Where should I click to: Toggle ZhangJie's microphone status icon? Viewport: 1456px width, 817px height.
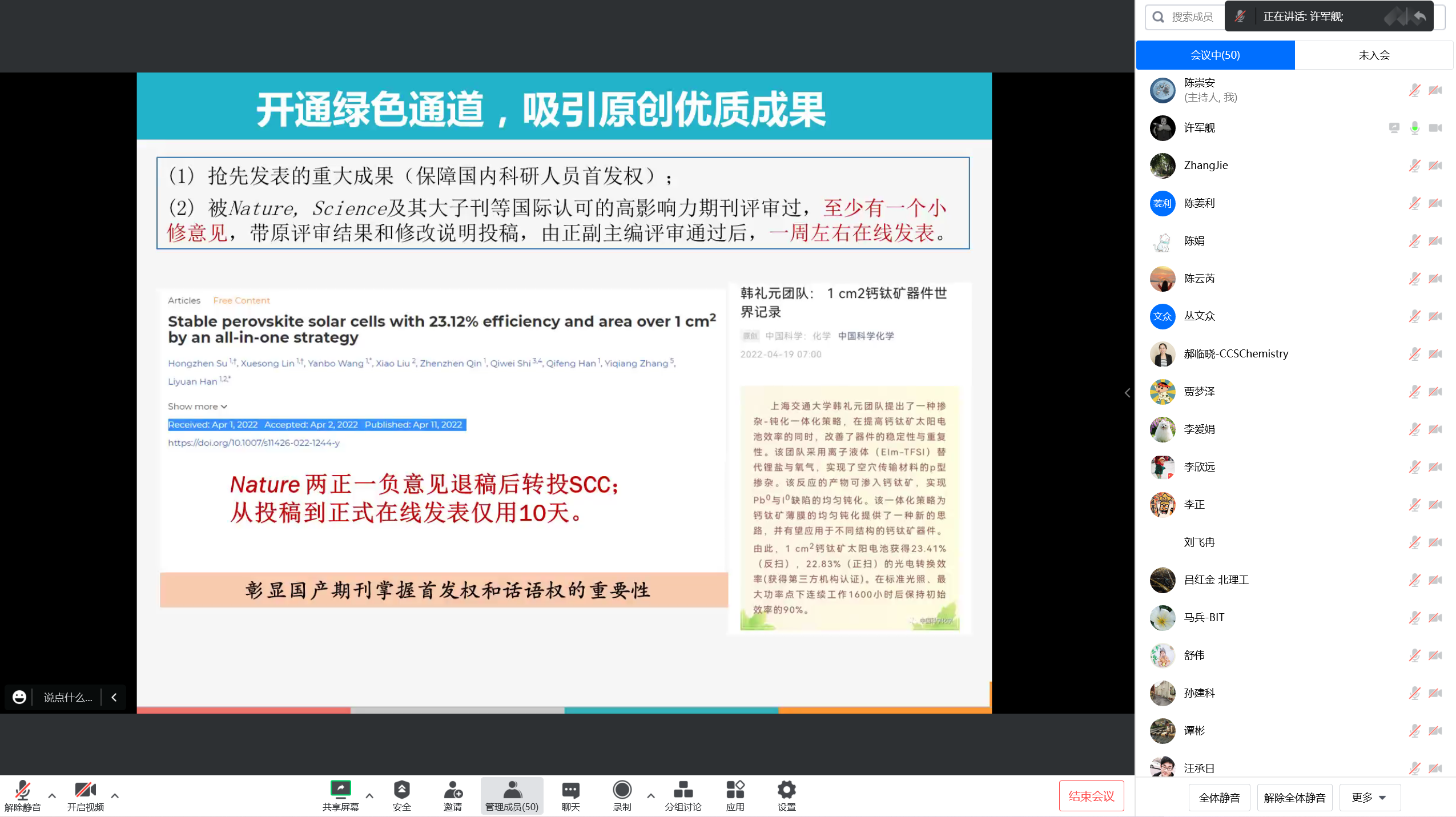coord(1415,166)
